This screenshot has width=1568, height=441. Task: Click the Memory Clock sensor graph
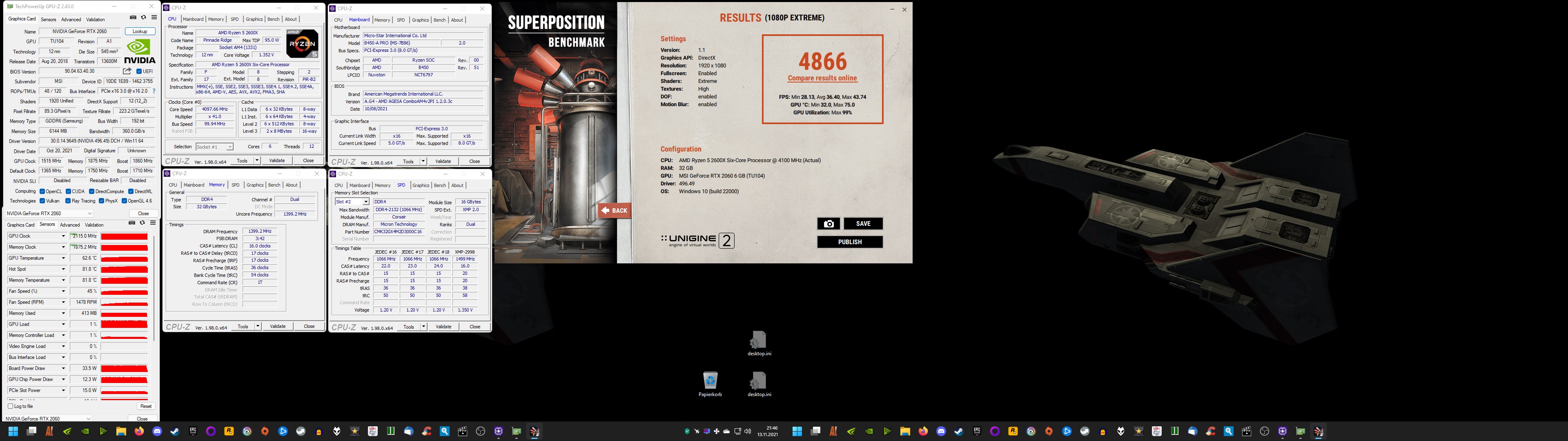coord(124,247)
